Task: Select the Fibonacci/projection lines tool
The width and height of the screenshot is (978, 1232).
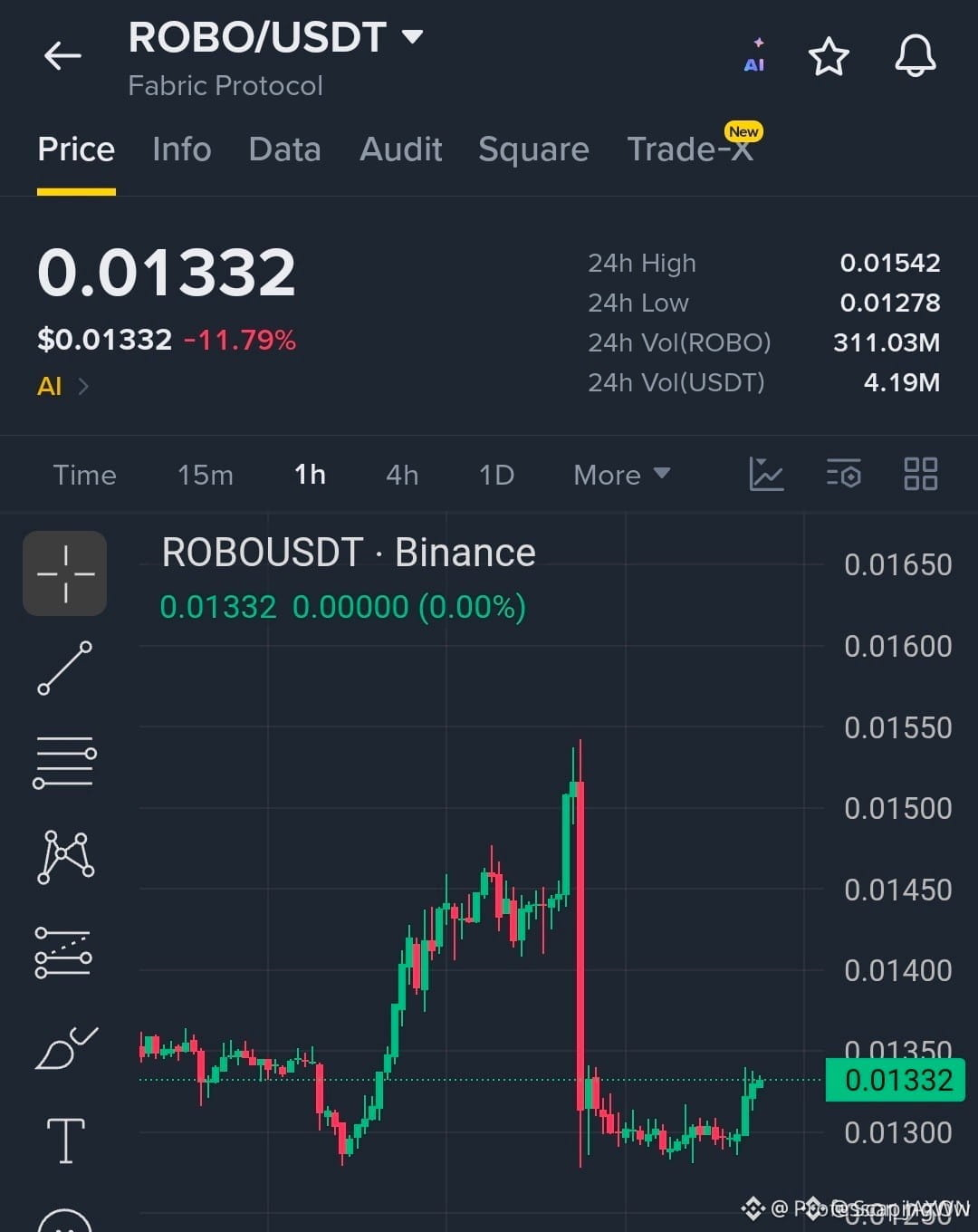Action: tap(63, 952)
